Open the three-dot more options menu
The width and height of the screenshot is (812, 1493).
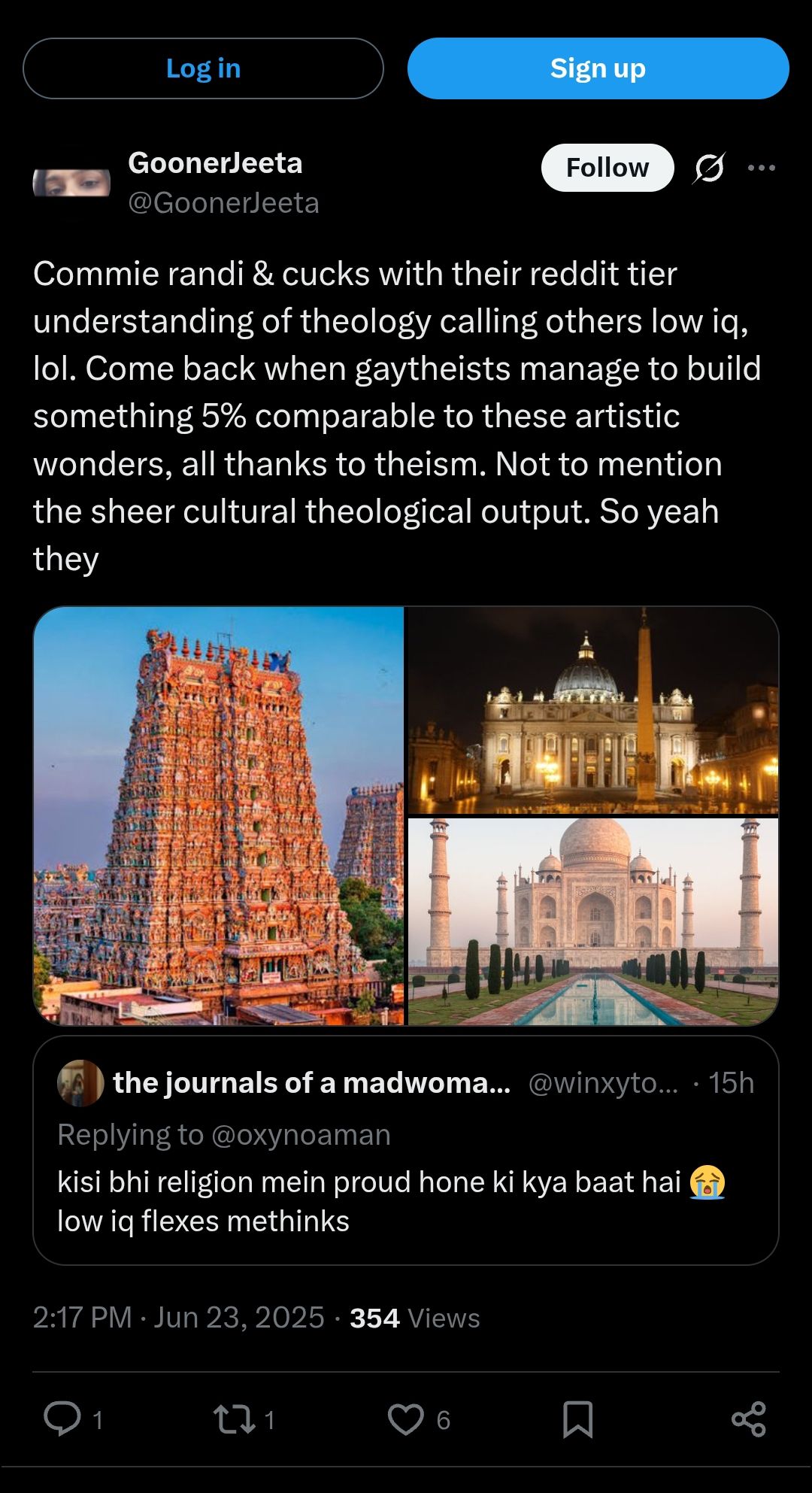pyautogui.click(x=762, y=168)
